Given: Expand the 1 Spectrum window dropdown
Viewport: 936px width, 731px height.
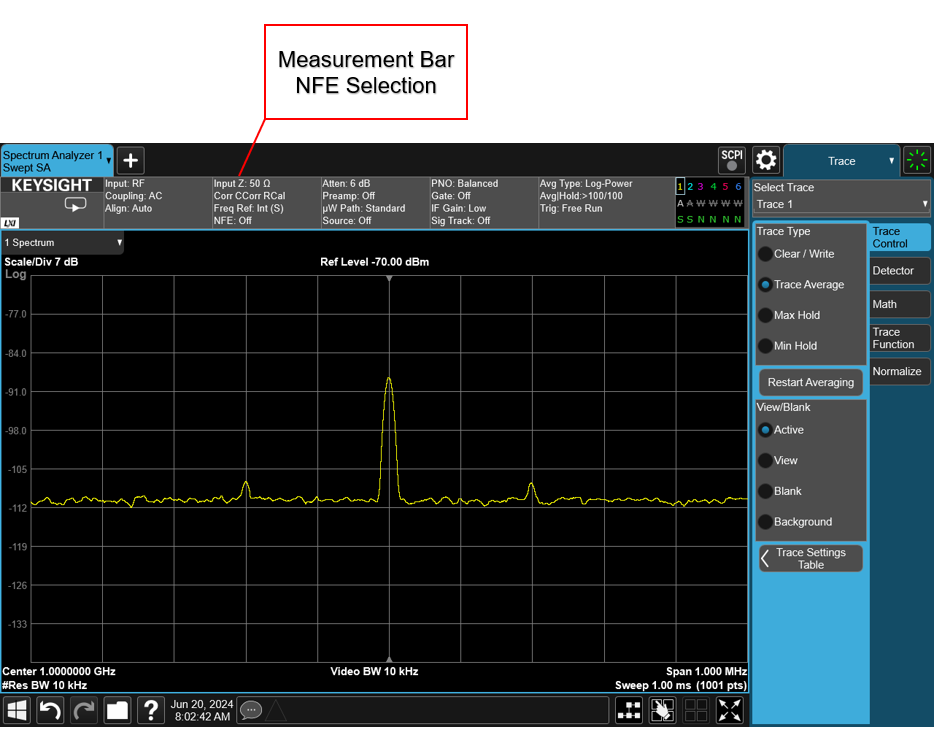Looking at the screenshot, I should [x=62, y=243].
